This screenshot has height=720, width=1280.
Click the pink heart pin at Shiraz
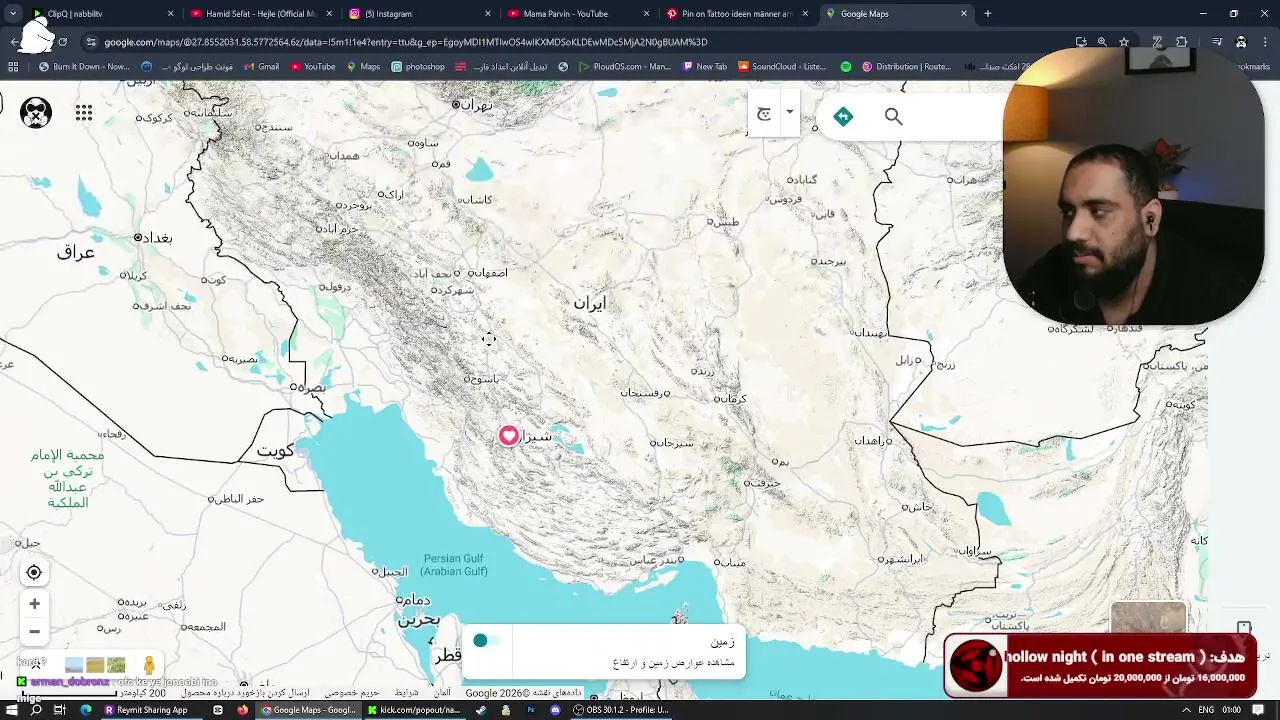coord(509,435)
